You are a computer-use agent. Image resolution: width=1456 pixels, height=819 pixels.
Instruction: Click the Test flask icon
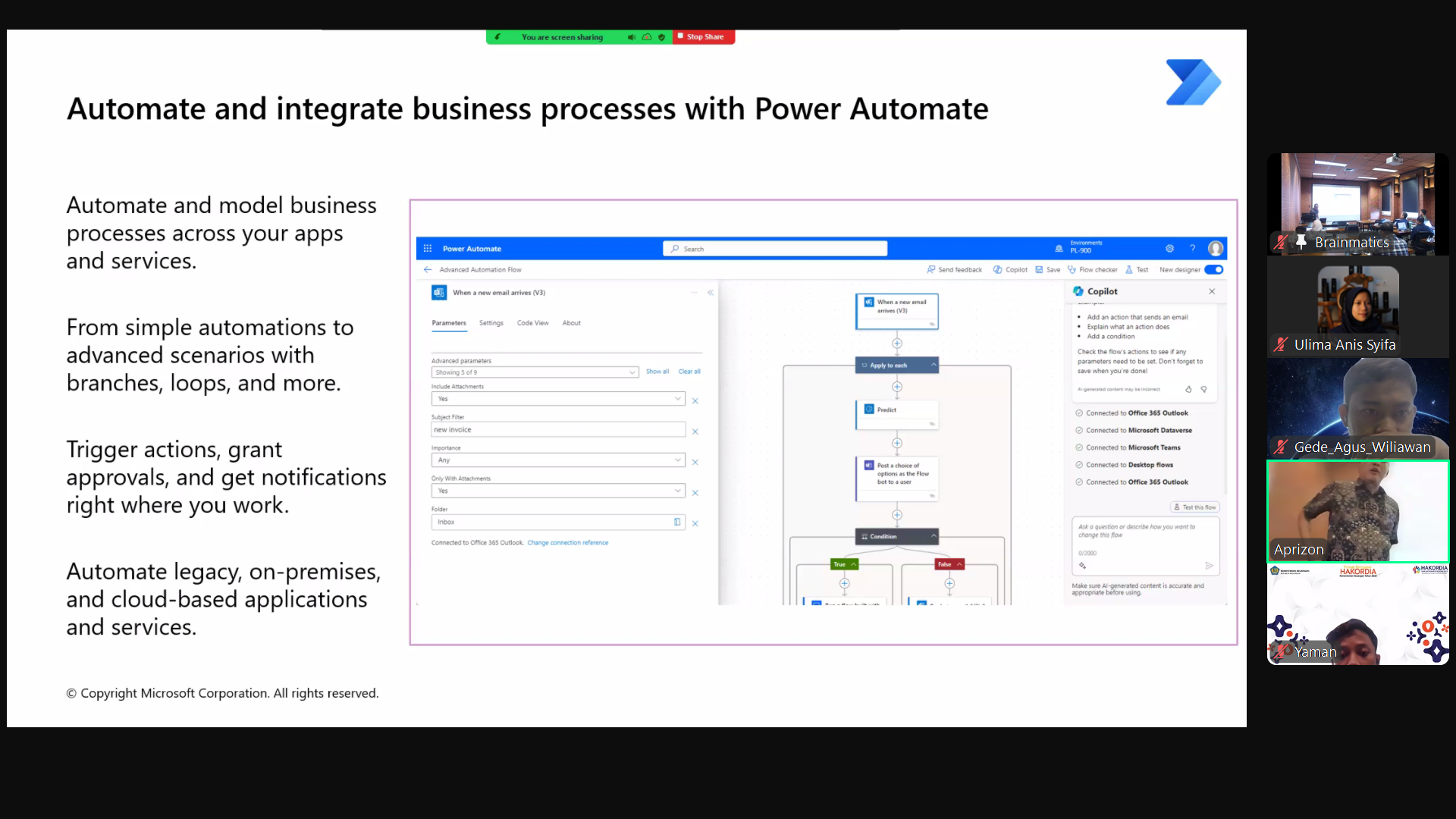tap(1129, 270)
